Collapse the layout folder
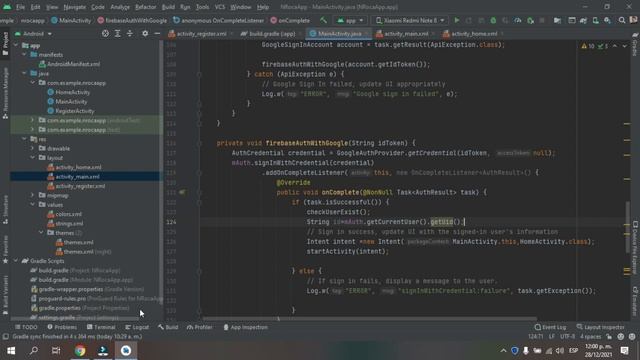Viewport: 640px width, 360px height. point(33,158)
